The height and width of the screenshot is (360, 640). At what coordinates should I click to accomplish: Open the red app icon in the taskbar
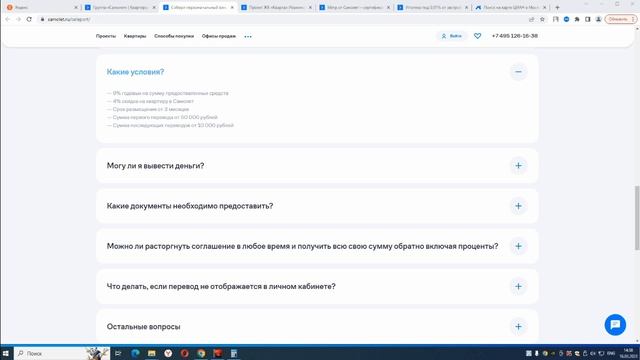coord(218,353)
